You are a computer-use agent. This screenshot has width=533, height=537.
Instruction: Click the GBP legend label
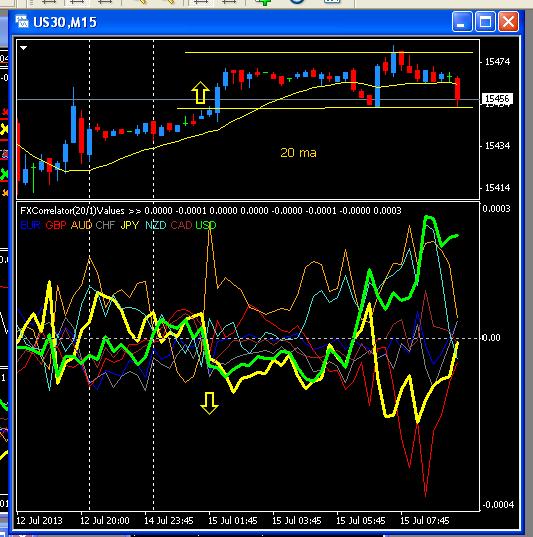coord(56,225)
